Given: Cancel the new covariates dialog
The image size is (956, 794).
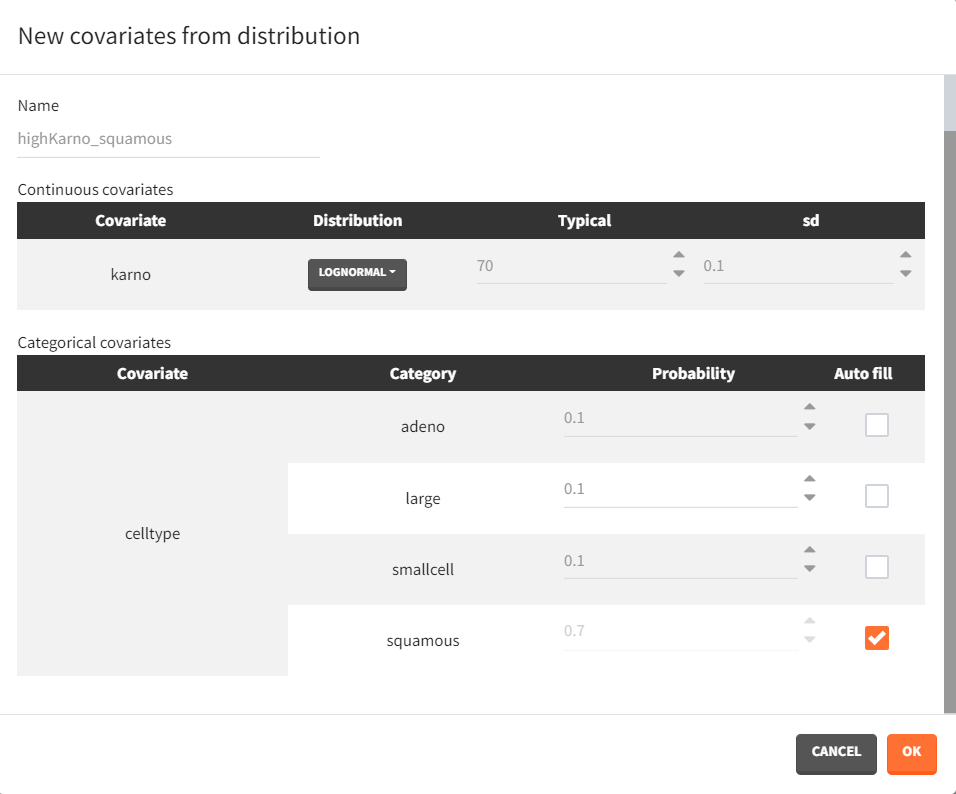Looking at the screenshot, I should point(836,753).
